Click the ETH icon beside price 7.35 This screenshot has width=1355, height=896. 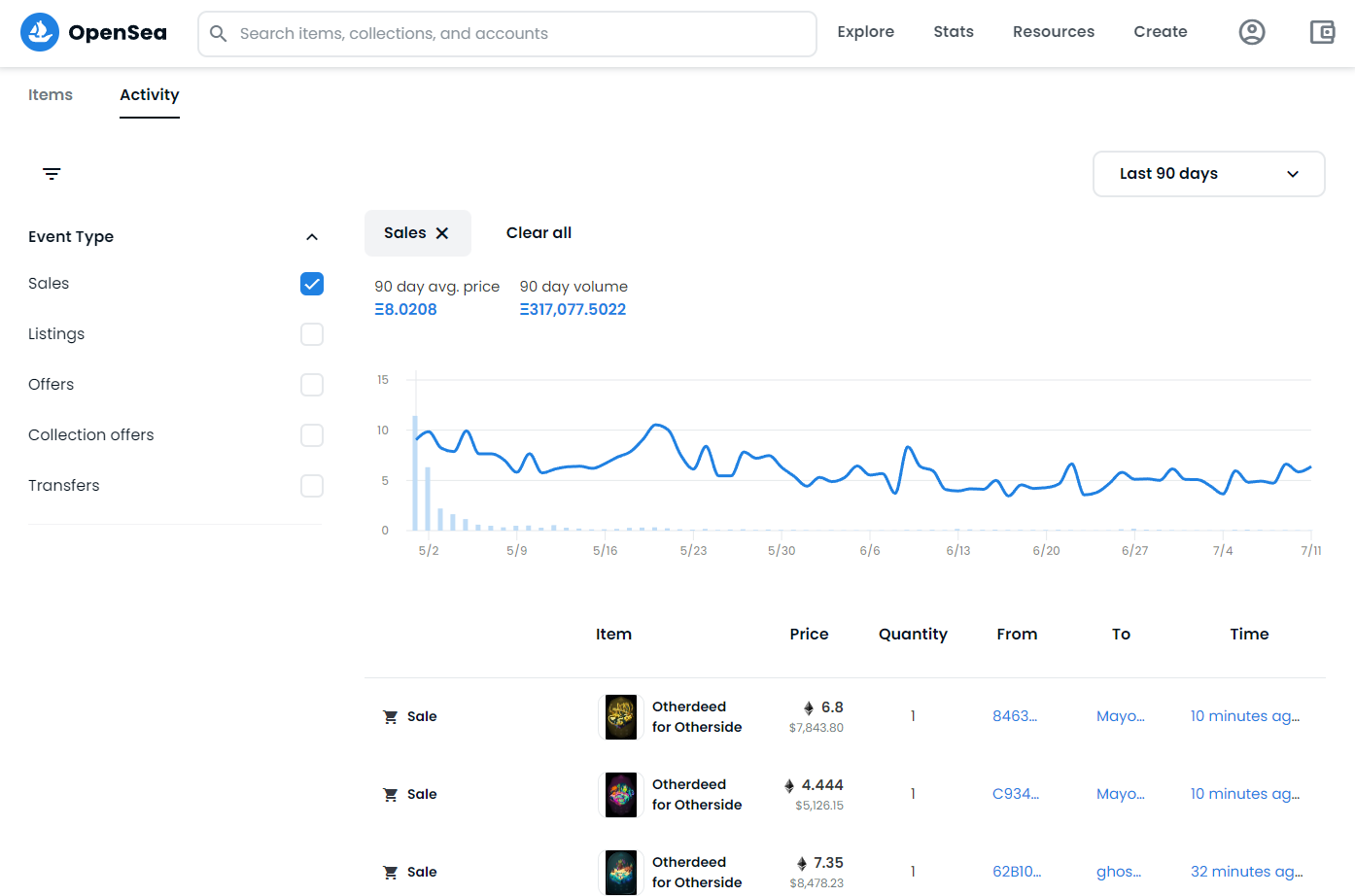click(x=802, y=864)
